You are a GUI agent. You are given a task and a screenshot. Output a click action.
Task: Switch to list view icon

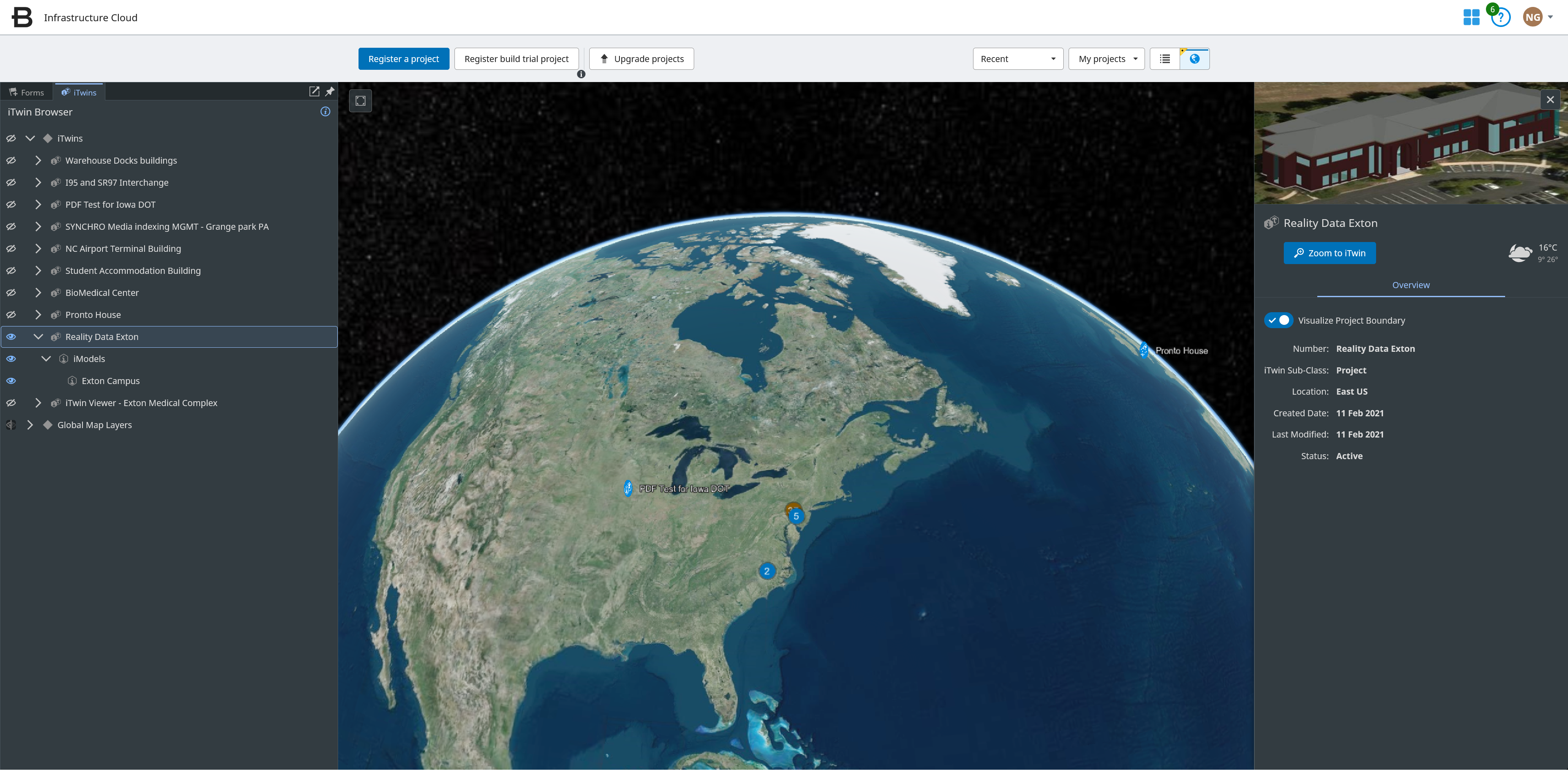1165,59
